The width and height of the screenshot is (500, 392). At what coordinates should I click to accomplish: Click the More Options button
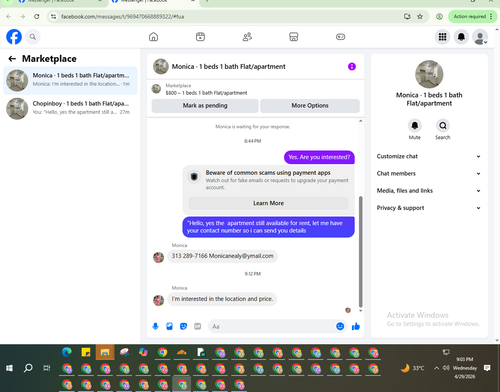(310, 106)
